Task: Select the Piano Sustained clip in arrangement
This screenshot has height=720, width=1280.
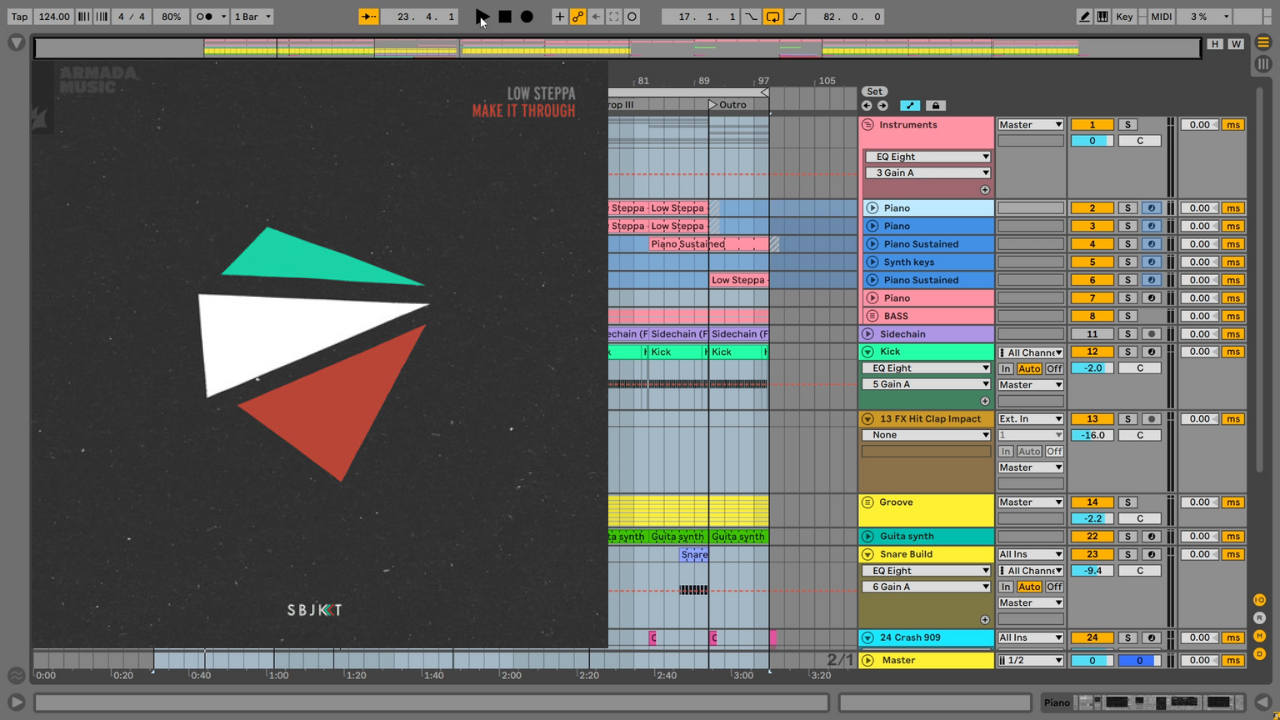Action: click(x=709, y=244)
